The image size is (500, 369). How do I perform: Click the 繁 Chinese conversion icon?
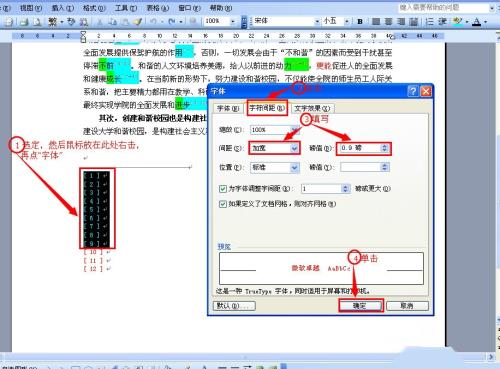click(52, 22)
